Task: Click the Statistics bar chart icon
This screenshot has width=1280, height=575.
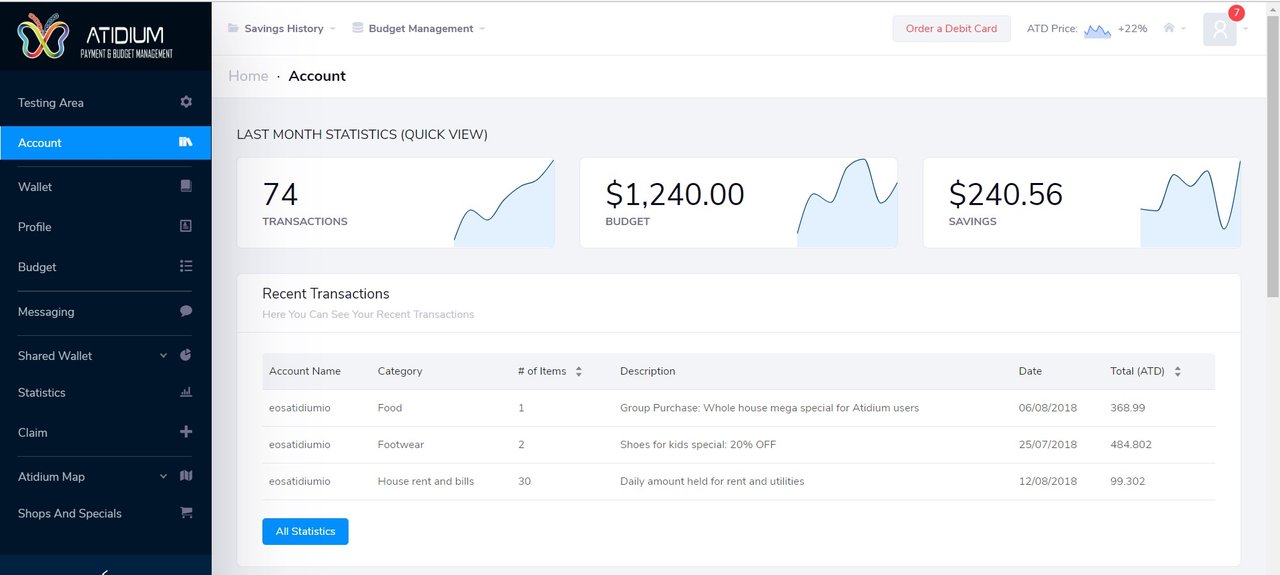Action: 186,392
